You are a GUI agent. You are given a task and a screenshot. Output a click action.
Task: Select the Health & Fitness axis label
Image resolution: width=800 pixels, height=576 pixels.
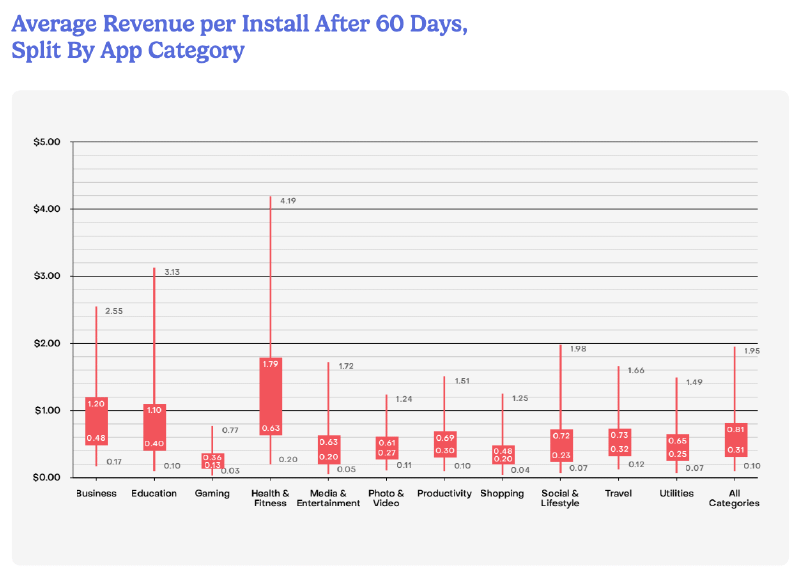270,497
